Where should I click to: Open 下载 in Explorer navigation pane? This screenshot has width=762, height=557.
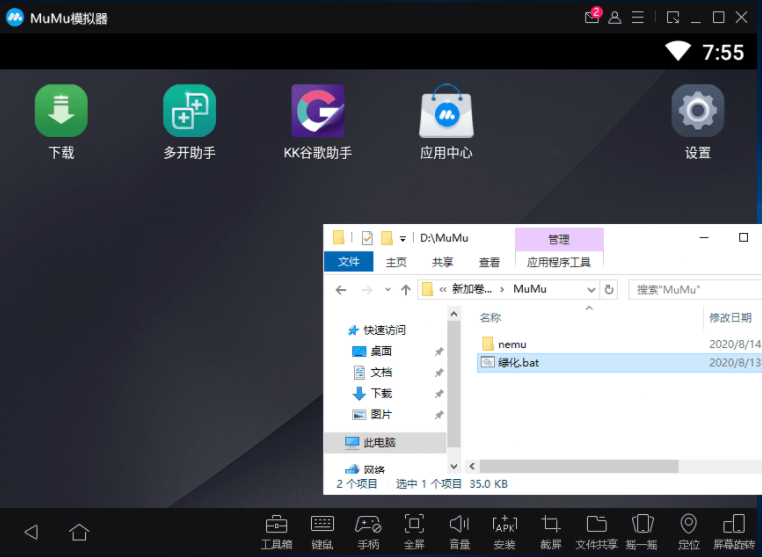381,393
